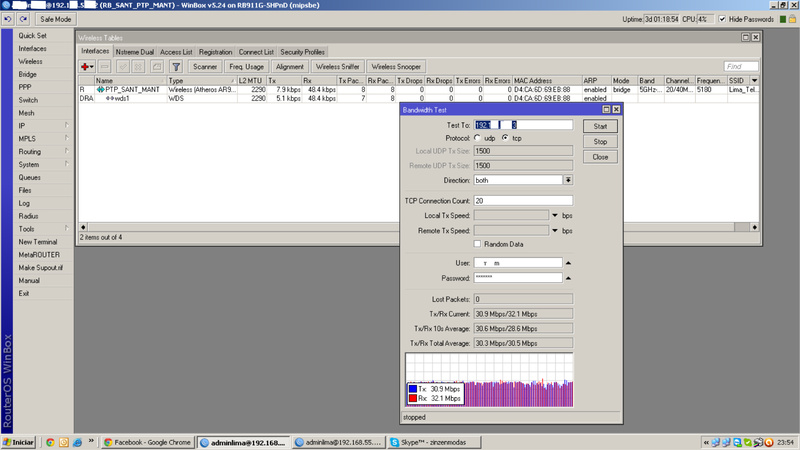Switch to the Registration tab
800x450 pixels.
(x=215, y=51)
